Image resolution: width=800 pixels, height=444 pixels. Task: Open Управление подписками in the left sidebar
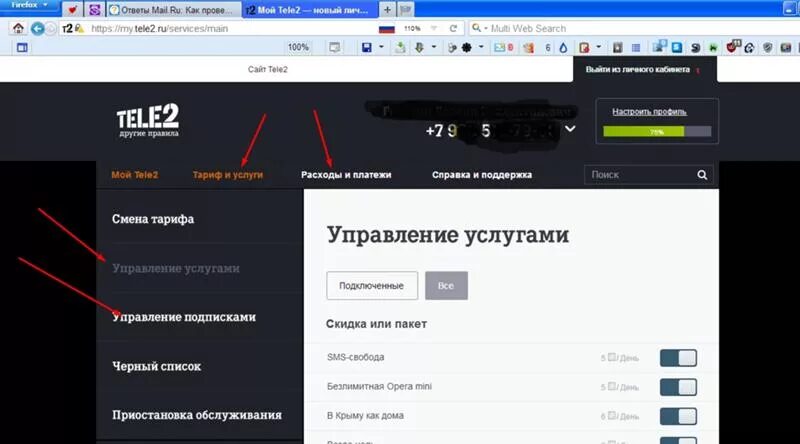click(x=184, y=317)
